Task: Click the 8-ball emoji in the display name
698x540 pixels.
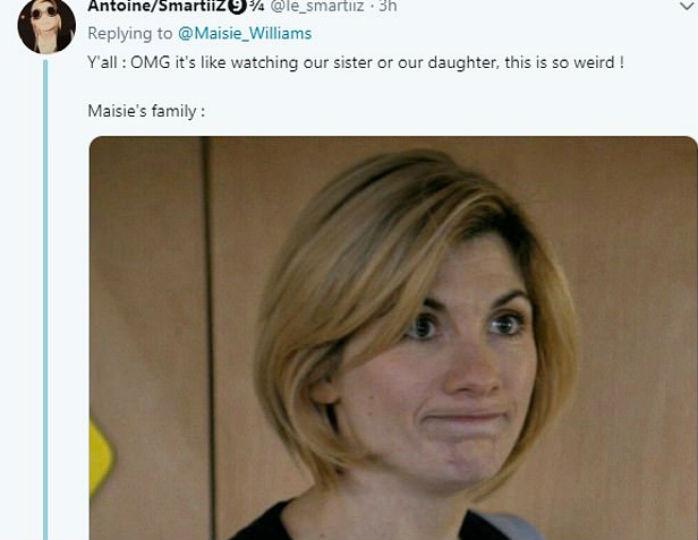Action: click(x=237, y=6)
